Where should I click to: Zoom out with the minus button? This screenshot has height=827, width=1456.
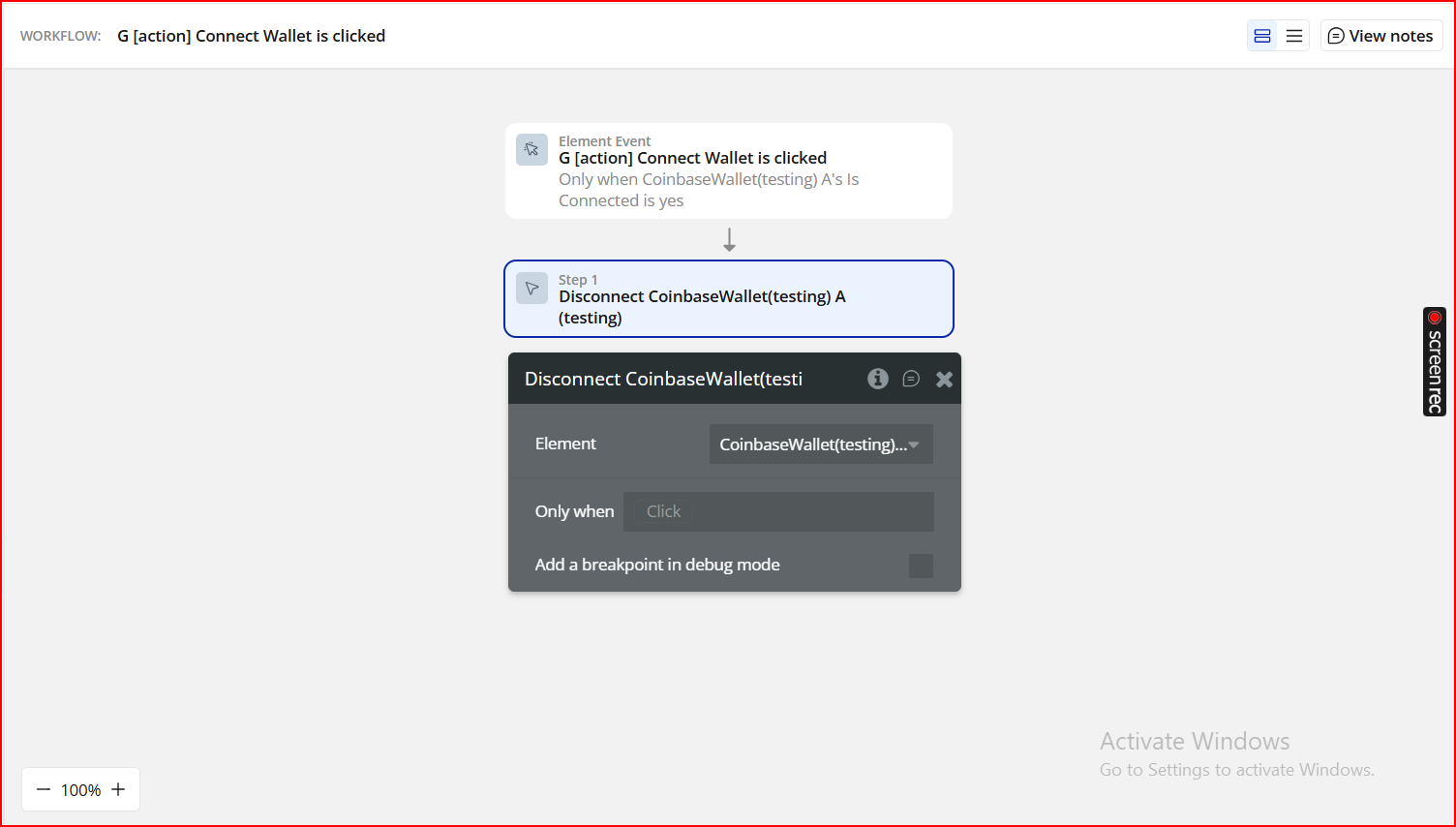point(44,790)
